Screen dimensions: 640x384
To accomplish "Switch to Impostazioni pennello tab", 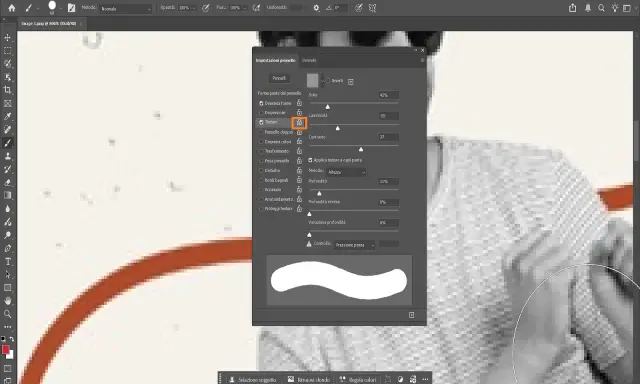I will pos(276,60).
